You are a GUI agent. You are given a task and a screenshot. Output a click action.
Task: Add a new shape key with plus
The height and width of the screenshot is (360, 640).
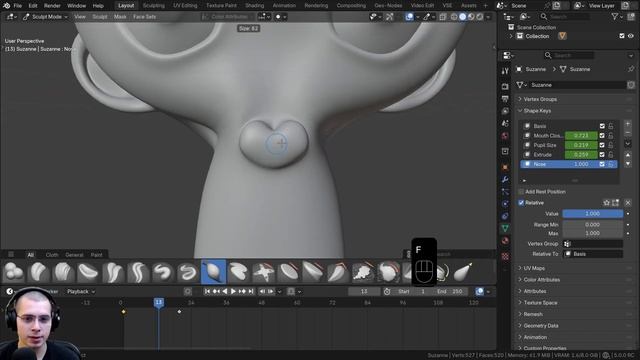click(628, 124)
